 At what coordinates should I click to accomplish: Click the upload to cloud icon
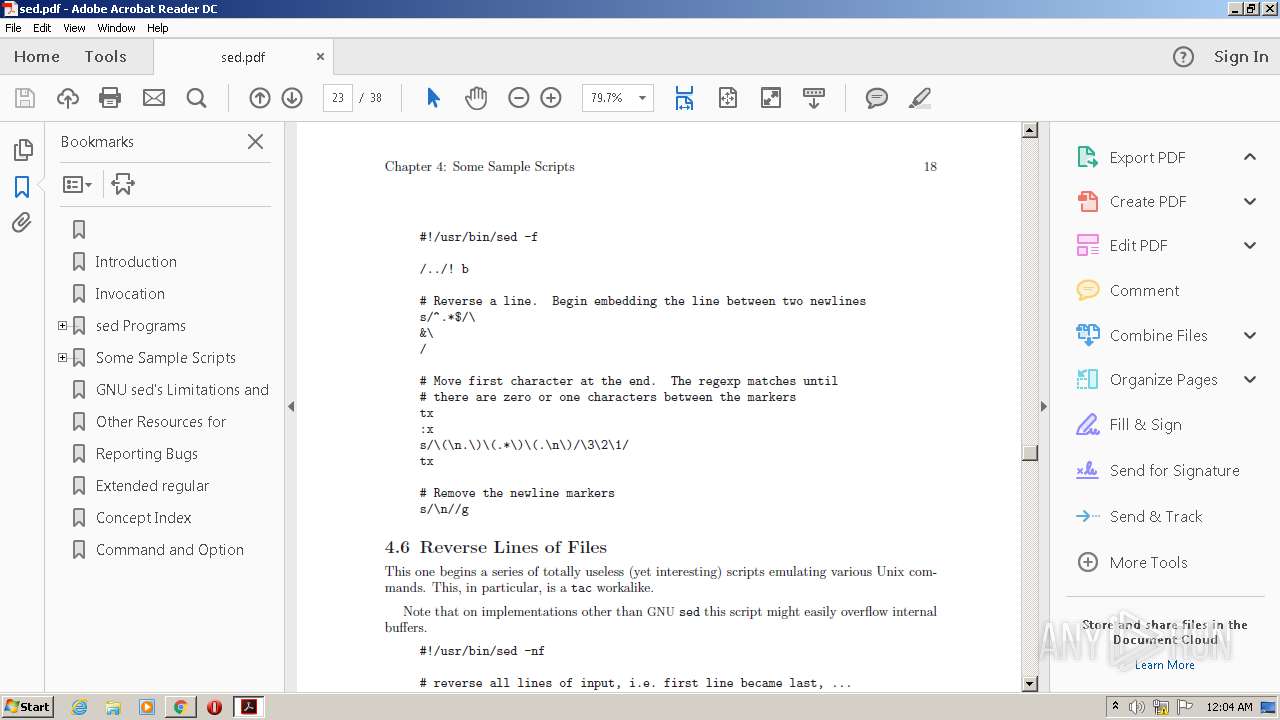68,98
